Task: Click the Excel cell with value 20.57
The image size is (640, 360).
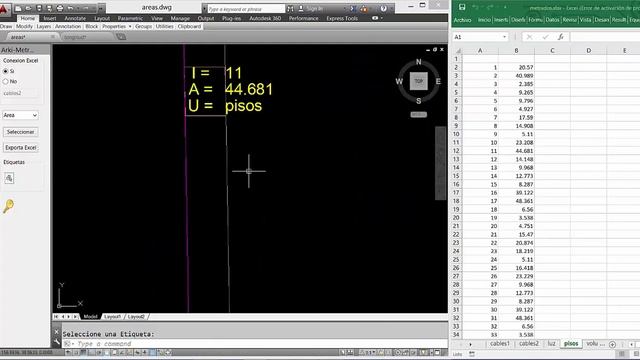Action: click(516, 67)
